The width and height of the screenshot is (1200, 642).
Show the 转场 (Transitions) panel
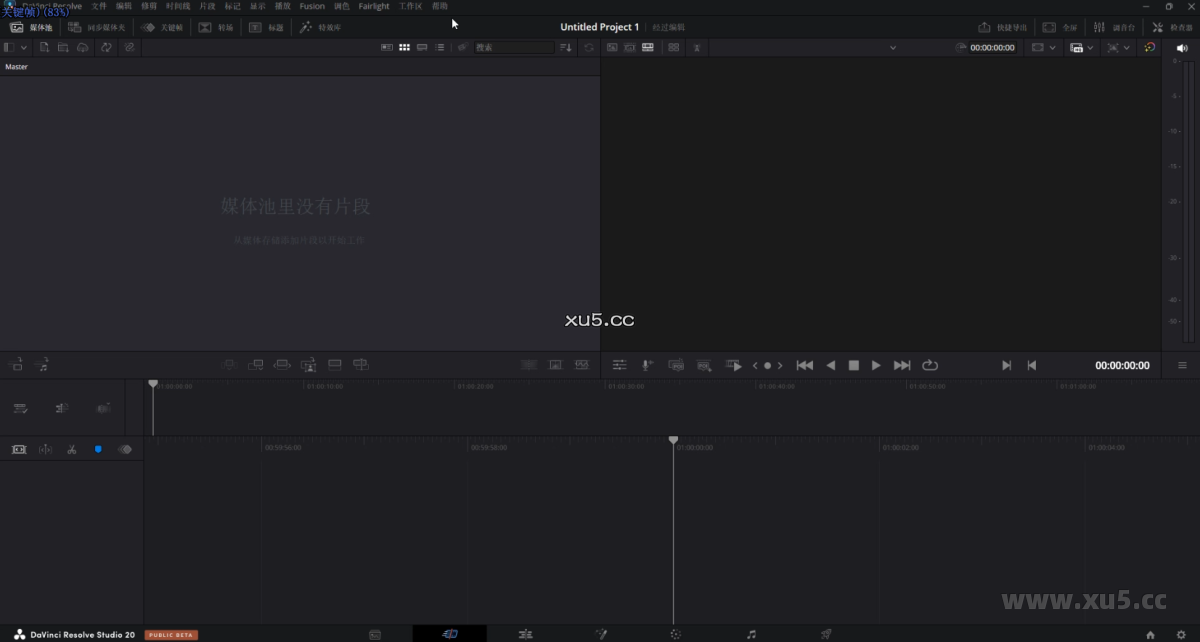[x=216, y=27]
